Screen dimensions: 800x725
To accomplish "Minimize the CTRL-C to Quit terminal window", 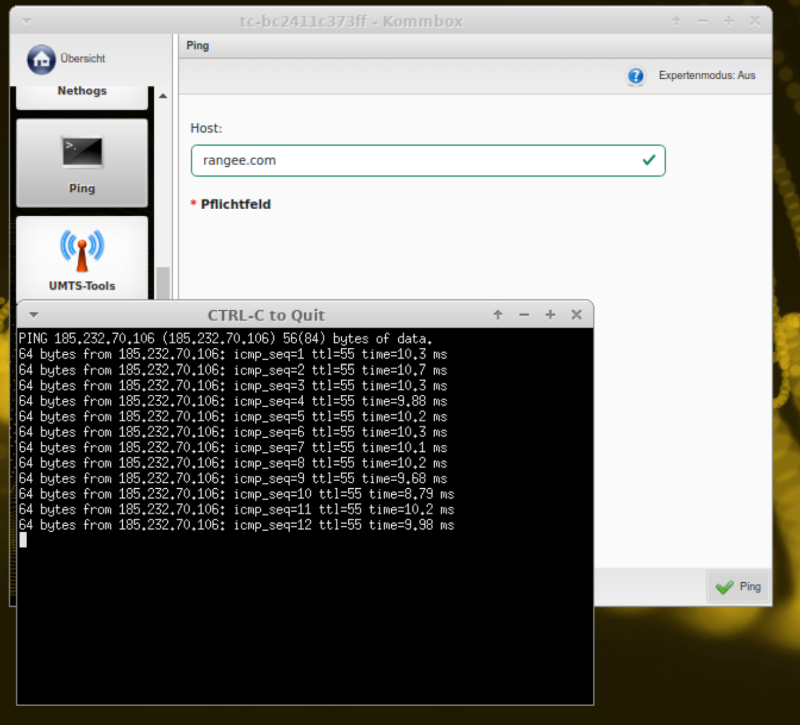I will [524, 315].
